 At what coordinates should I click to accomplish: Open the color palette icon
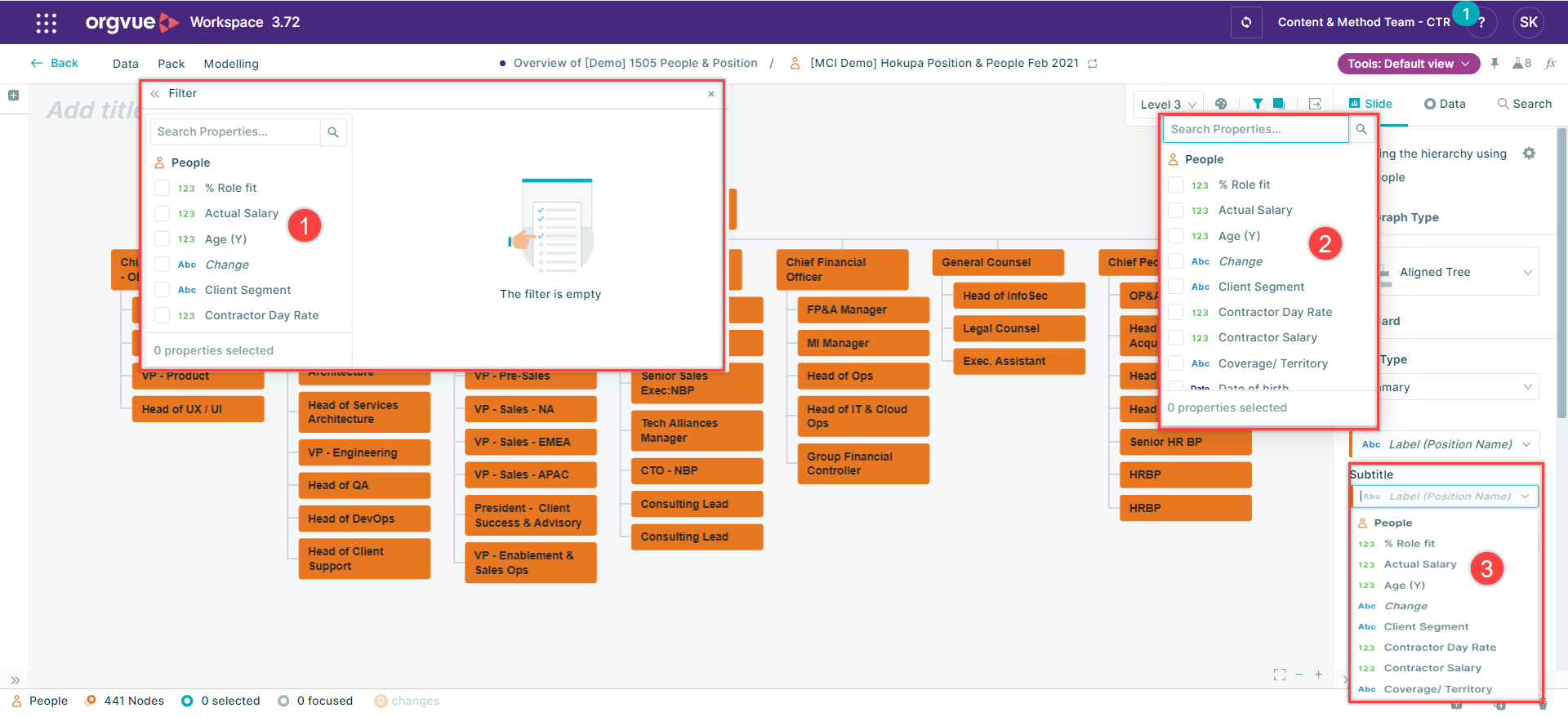coord(1221,104)
